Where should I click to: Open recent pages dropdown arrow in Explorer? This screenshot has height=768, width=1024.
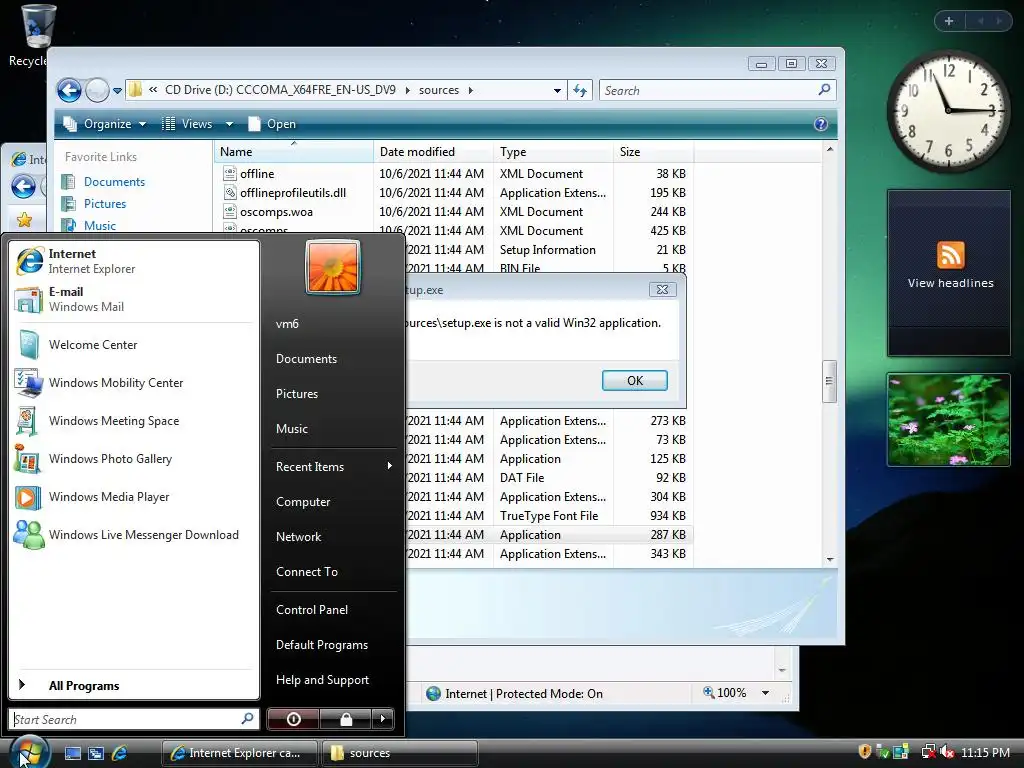(118, 91)
